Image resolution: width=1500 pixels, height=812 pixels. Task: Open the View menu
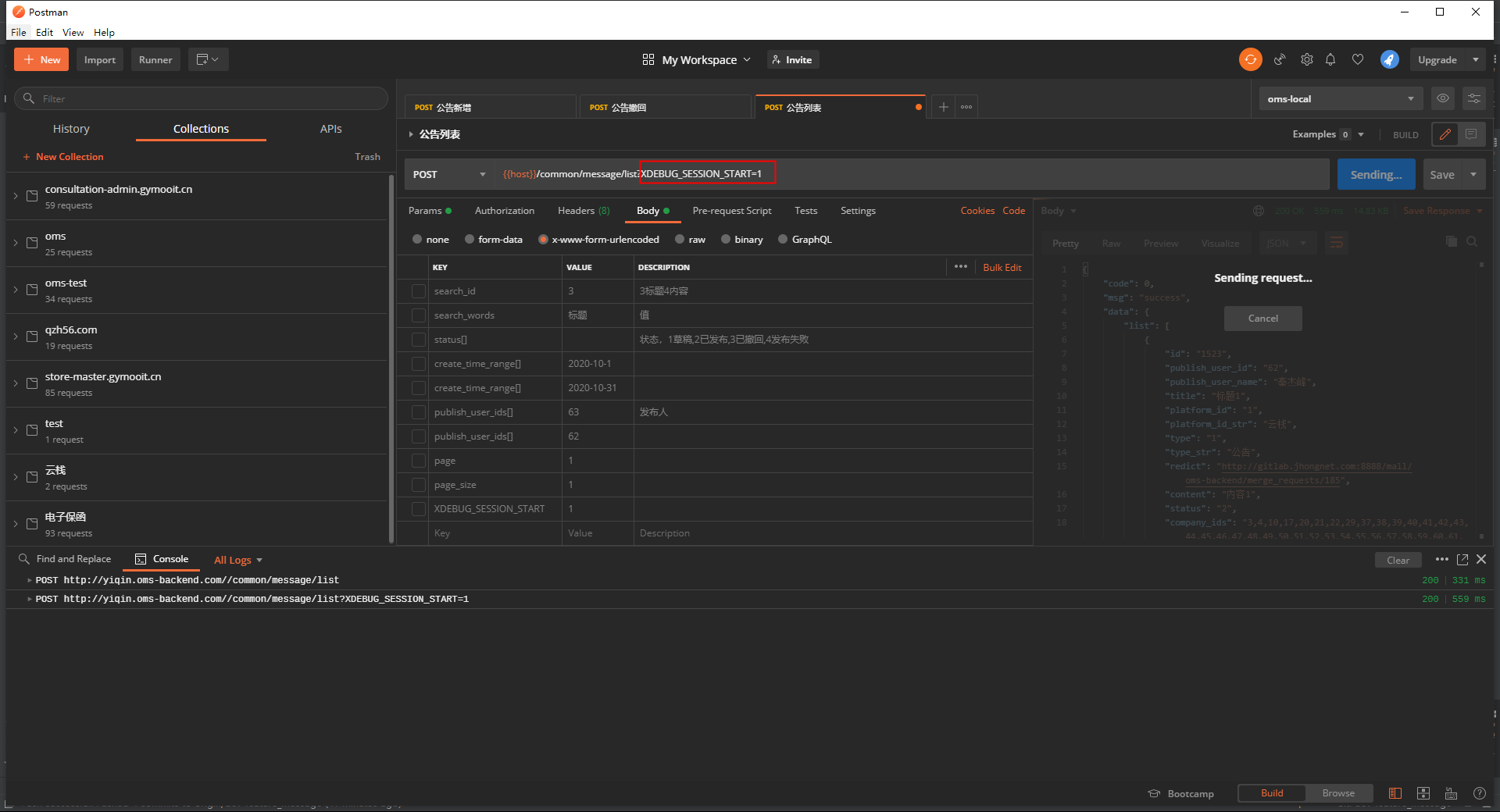click(73, 32)
